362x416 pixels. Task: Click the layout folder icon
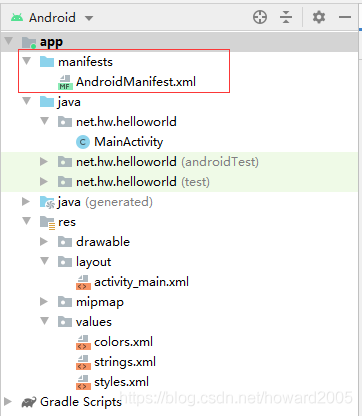click(x=65, y=262)
